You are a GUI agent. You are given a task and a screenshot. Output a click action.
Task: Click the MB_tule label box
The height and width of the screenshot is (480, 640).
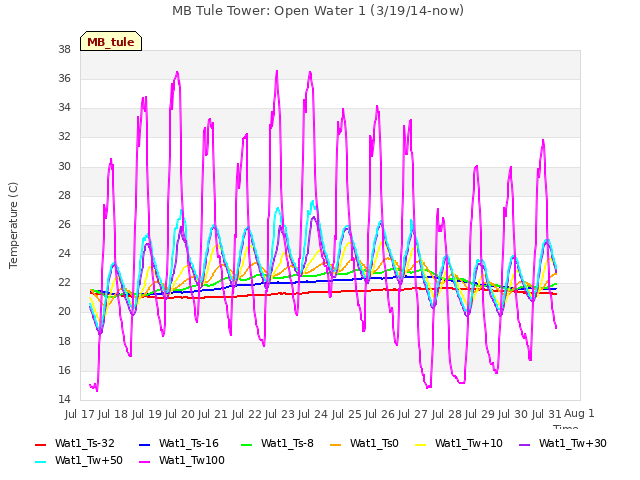point(111,41)
